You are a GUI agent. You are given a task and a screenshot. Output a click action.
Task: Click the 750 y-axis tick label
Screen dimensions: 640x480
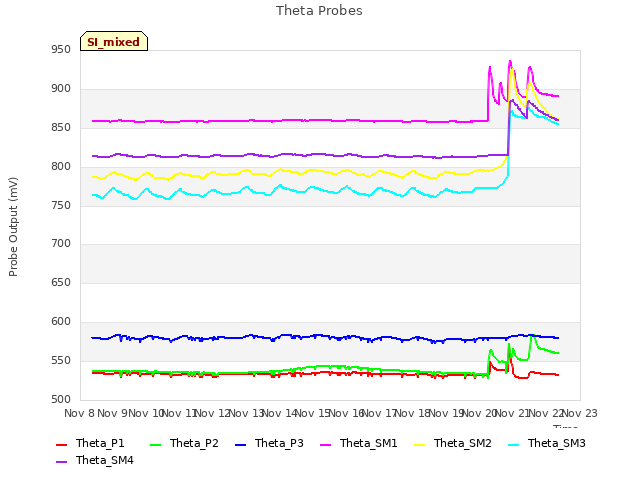61,205
